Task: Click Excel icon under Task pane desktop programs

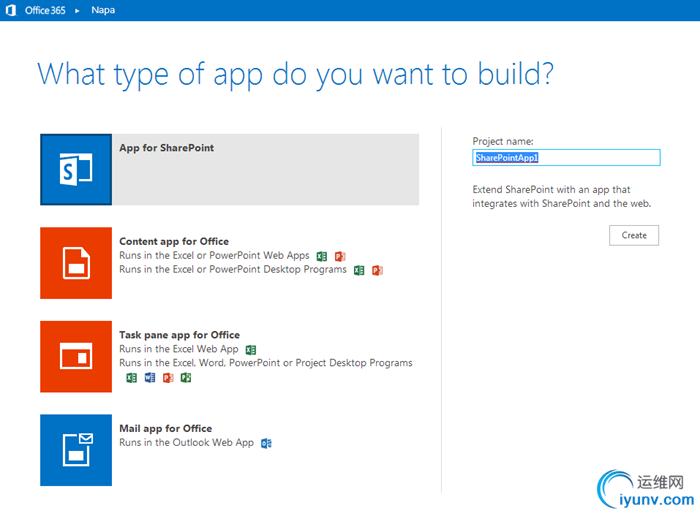Action: 132,378
